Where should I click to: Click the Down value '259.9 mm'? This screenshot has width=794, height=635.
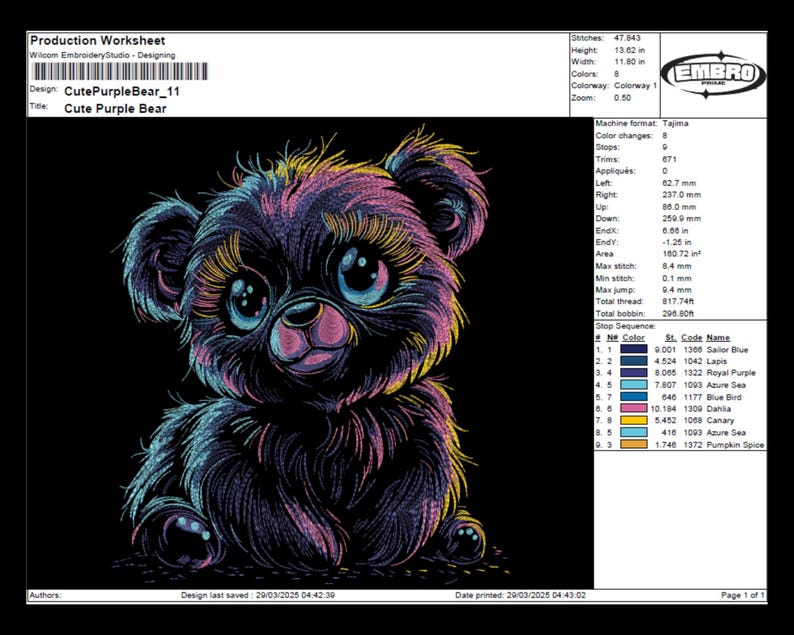[x=682, y=218]
